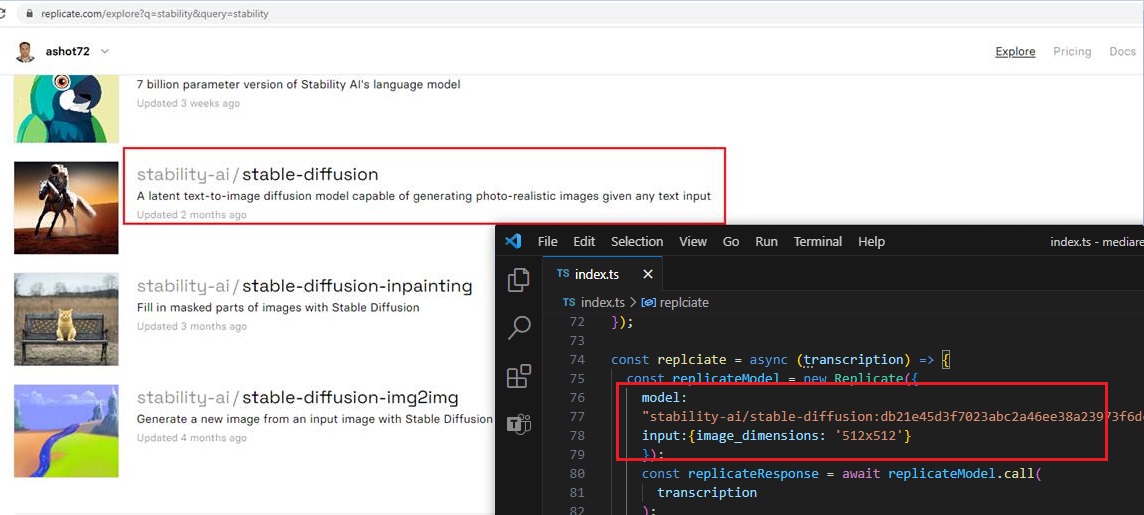Open the Terminal menu in VS Code
The image size is (1144, 515).
818,241
